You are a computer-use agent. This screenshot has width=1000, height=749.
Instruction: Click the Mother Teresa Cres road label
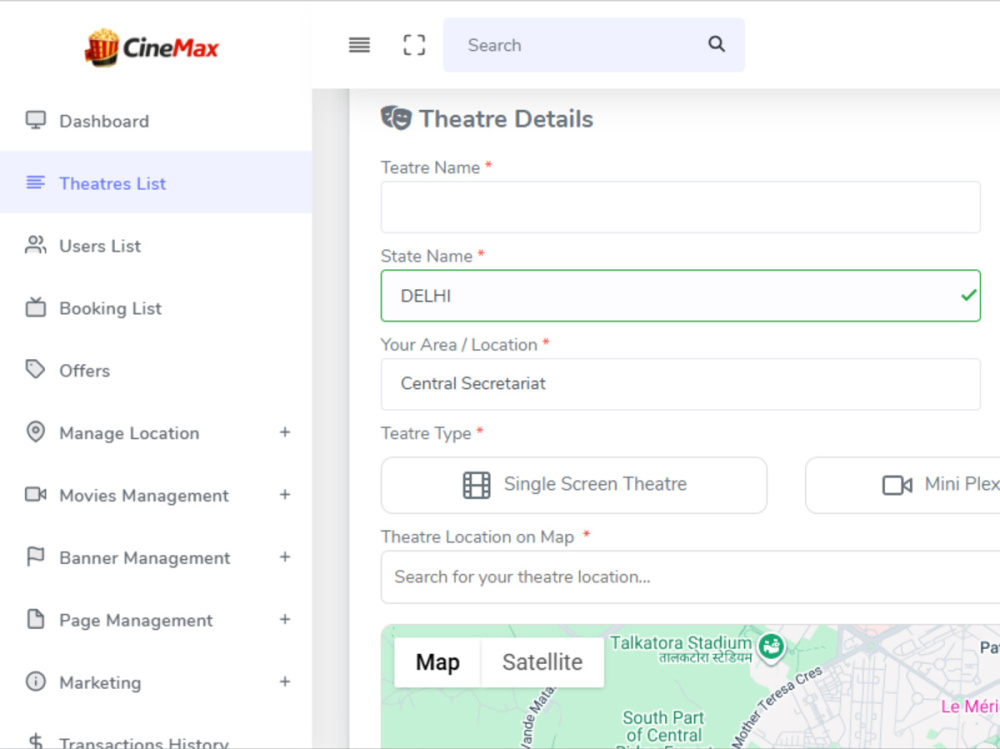(774, 708)
